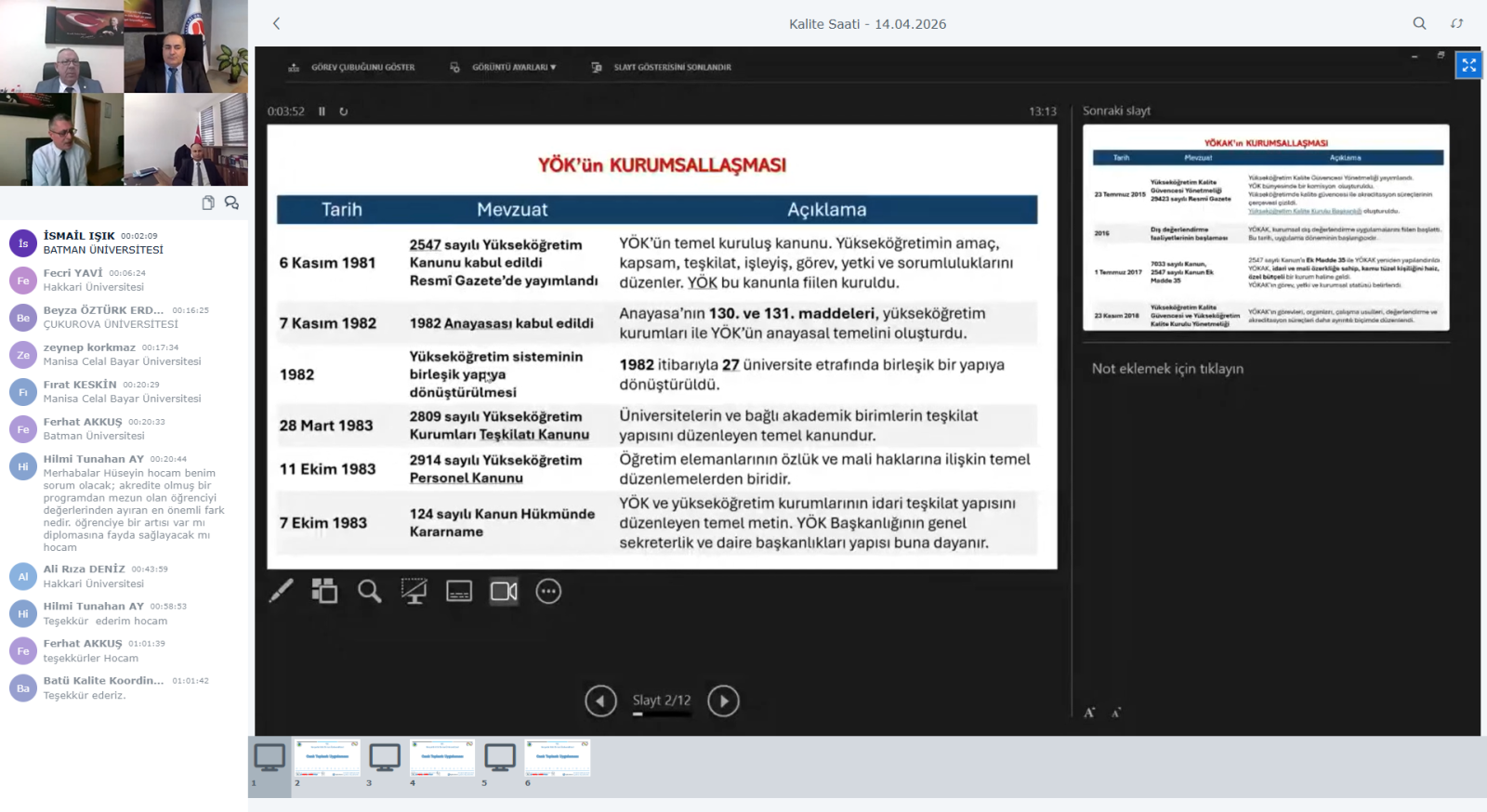Viewport: 1487px width, 812px height.
Task: Toggle the black screen slideshow button
Action: point(414,591)
